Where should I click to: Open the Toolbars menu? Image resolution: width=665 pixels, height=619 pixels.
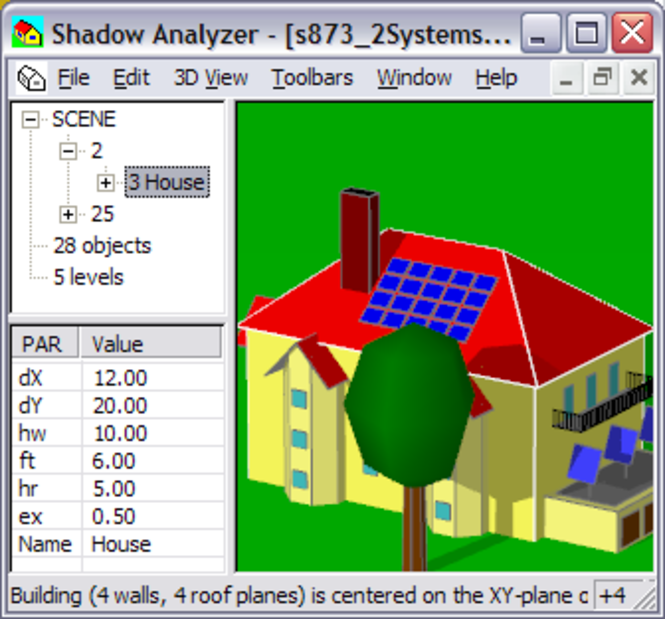click(312, 78)
